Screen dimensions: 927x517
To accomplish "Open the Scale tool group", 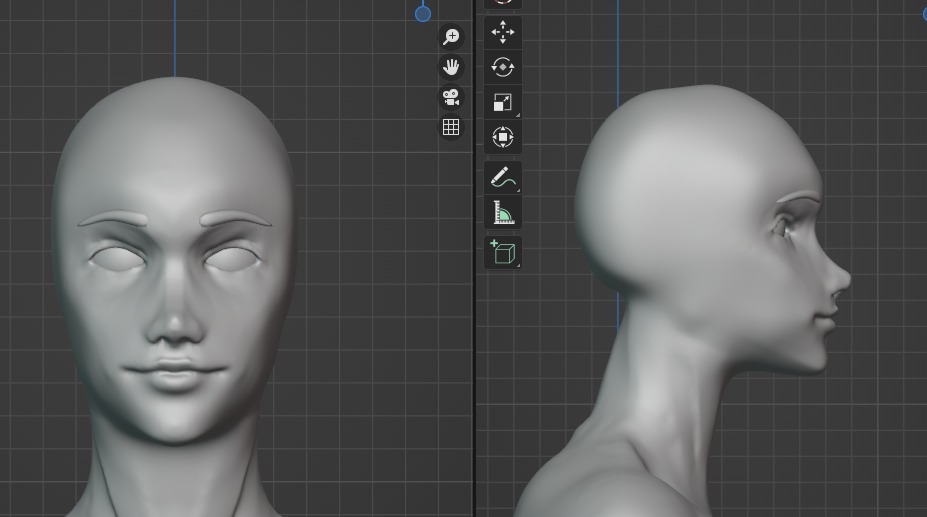I will [x=503, y=102].
